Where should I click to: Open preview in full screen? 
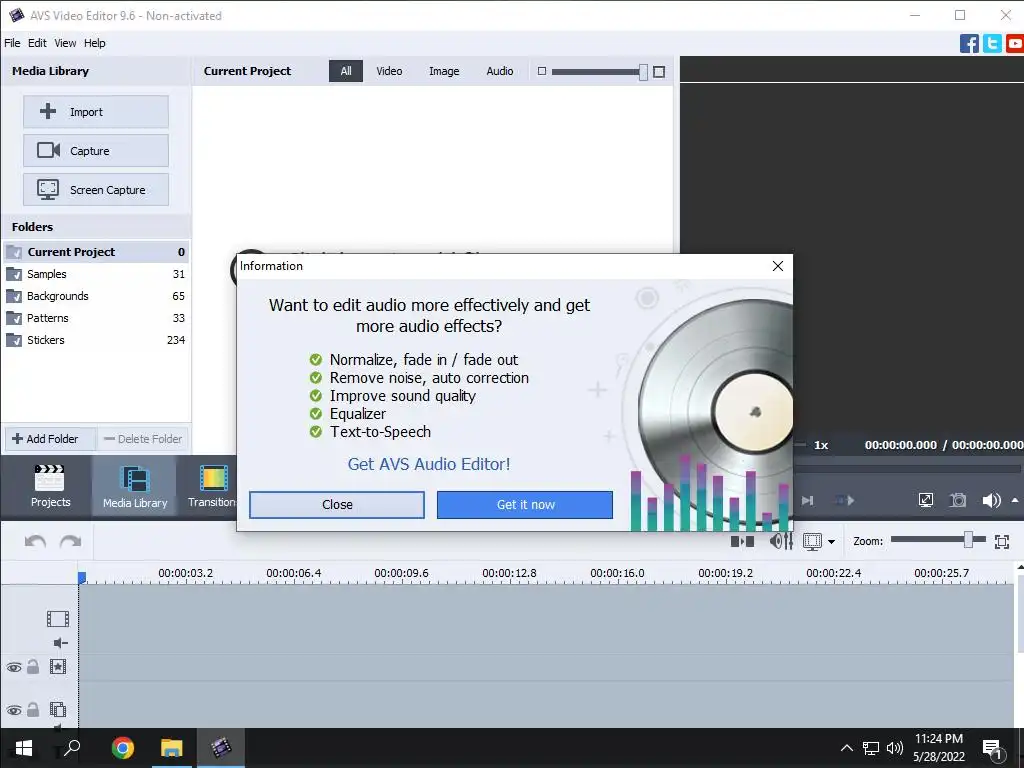(x=925, y=500)
